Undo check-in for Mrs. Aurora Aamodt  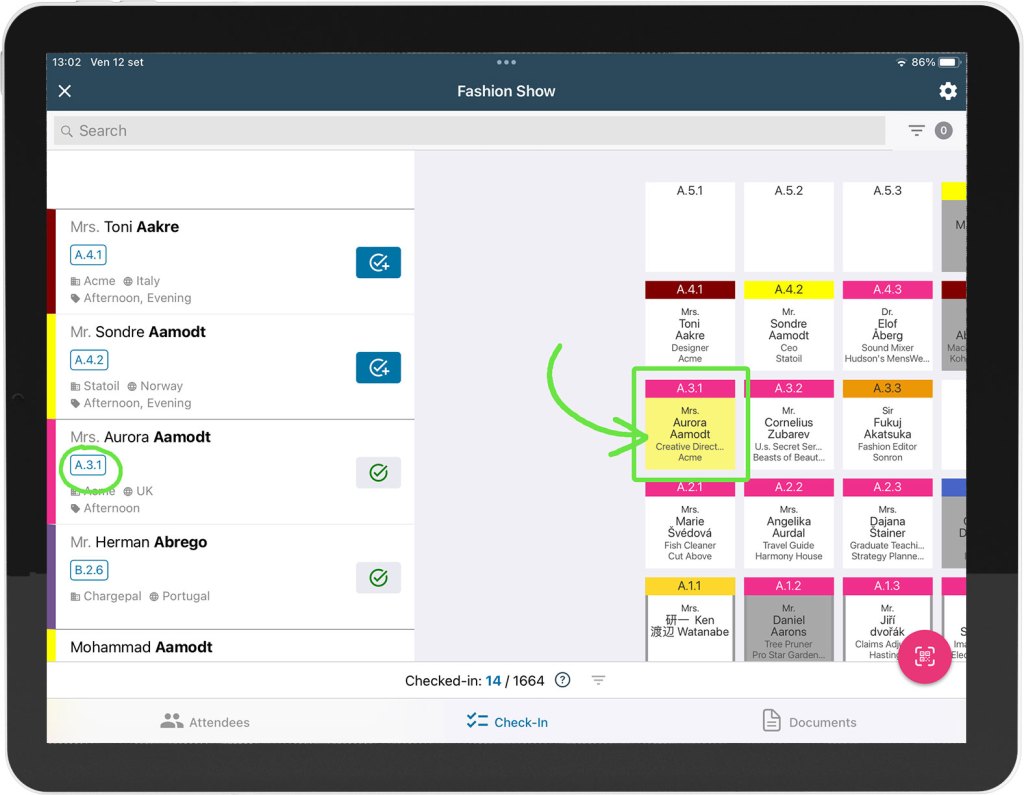click(378, 473)
